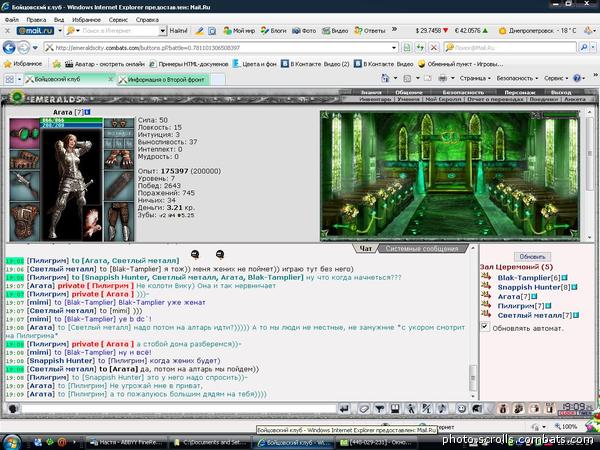The image size is (600, 450).
Task: Select Агата[7] in the room player list
Action: [514, 297]
